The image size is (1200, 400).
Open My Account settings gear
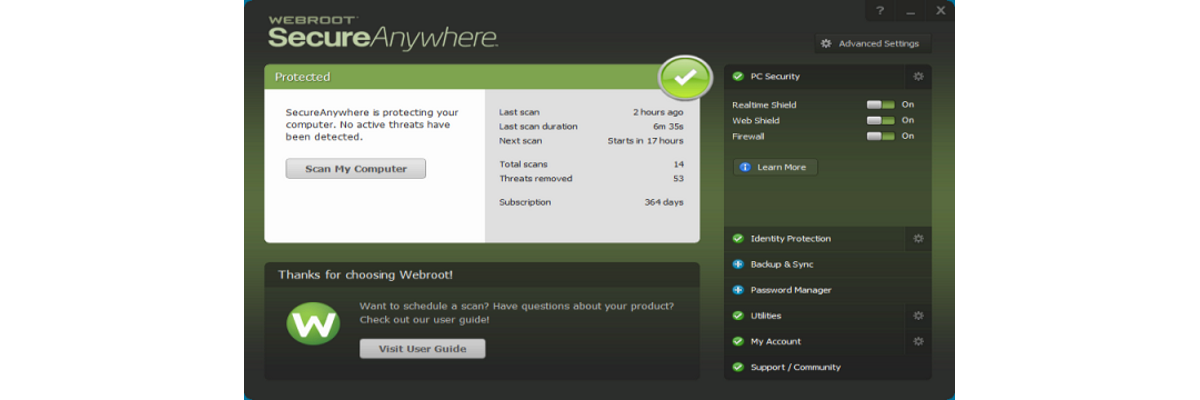click(x=918, y=341)
